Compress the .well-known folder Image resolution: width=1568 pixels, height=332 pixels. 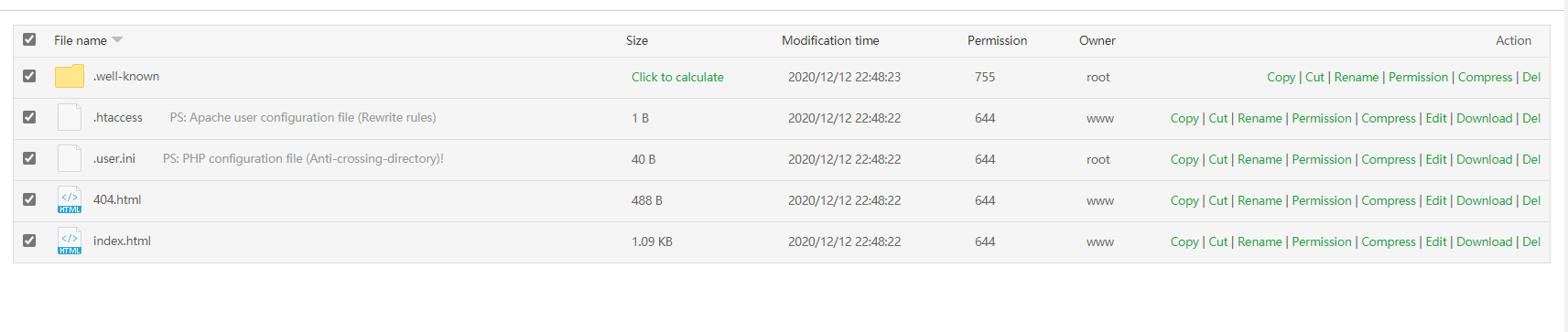(x=1485, y=77)
